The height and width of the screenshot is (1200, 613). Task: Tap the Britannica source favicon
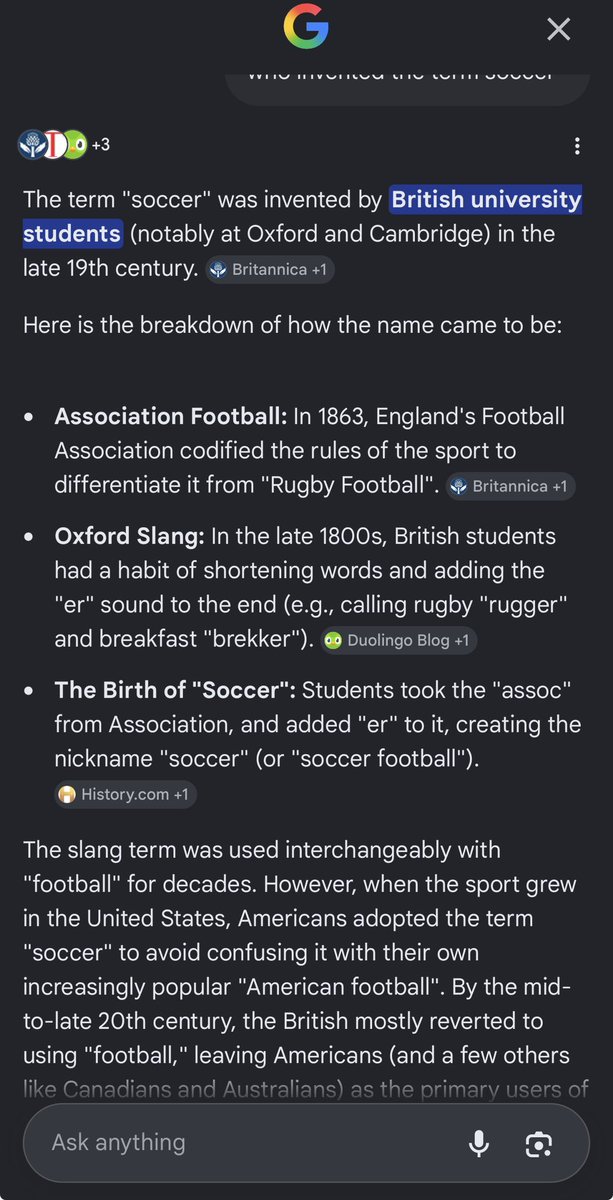point(32,145)
